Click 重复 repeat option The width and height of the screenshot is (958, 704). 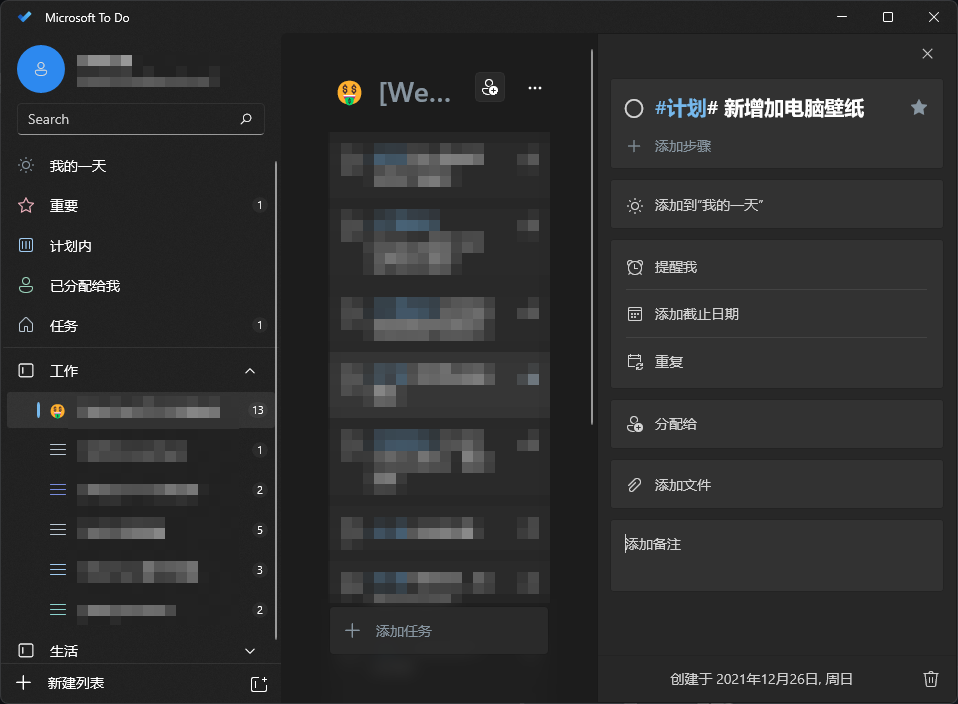[x=777, y=362]
